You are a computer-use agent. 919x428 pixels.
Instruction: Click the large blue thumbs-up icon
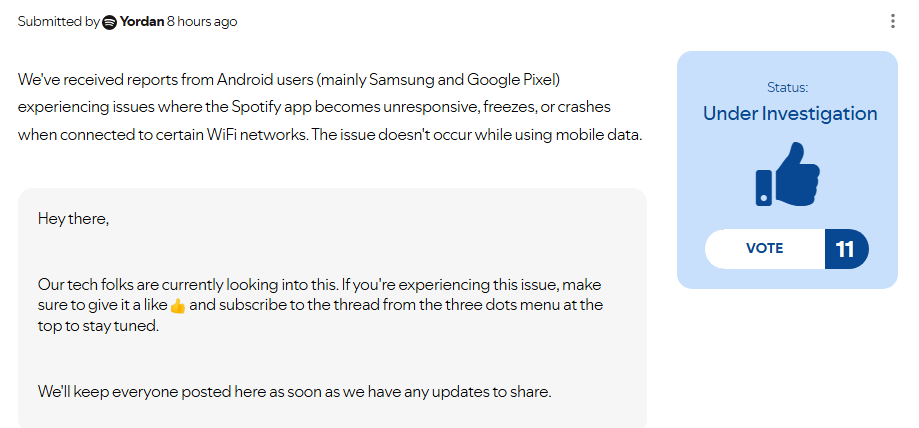[x=787, y=174]
